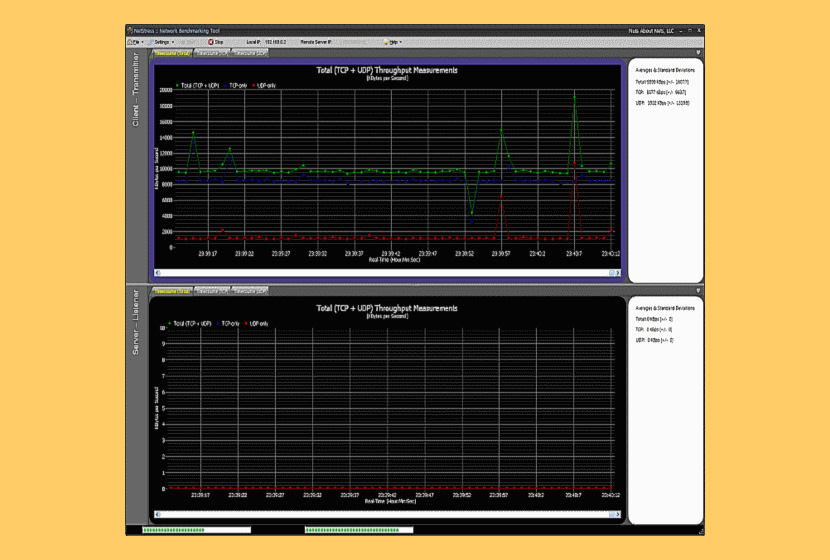
Task: Expand the server panel options arrow
Action: (698, 291)
